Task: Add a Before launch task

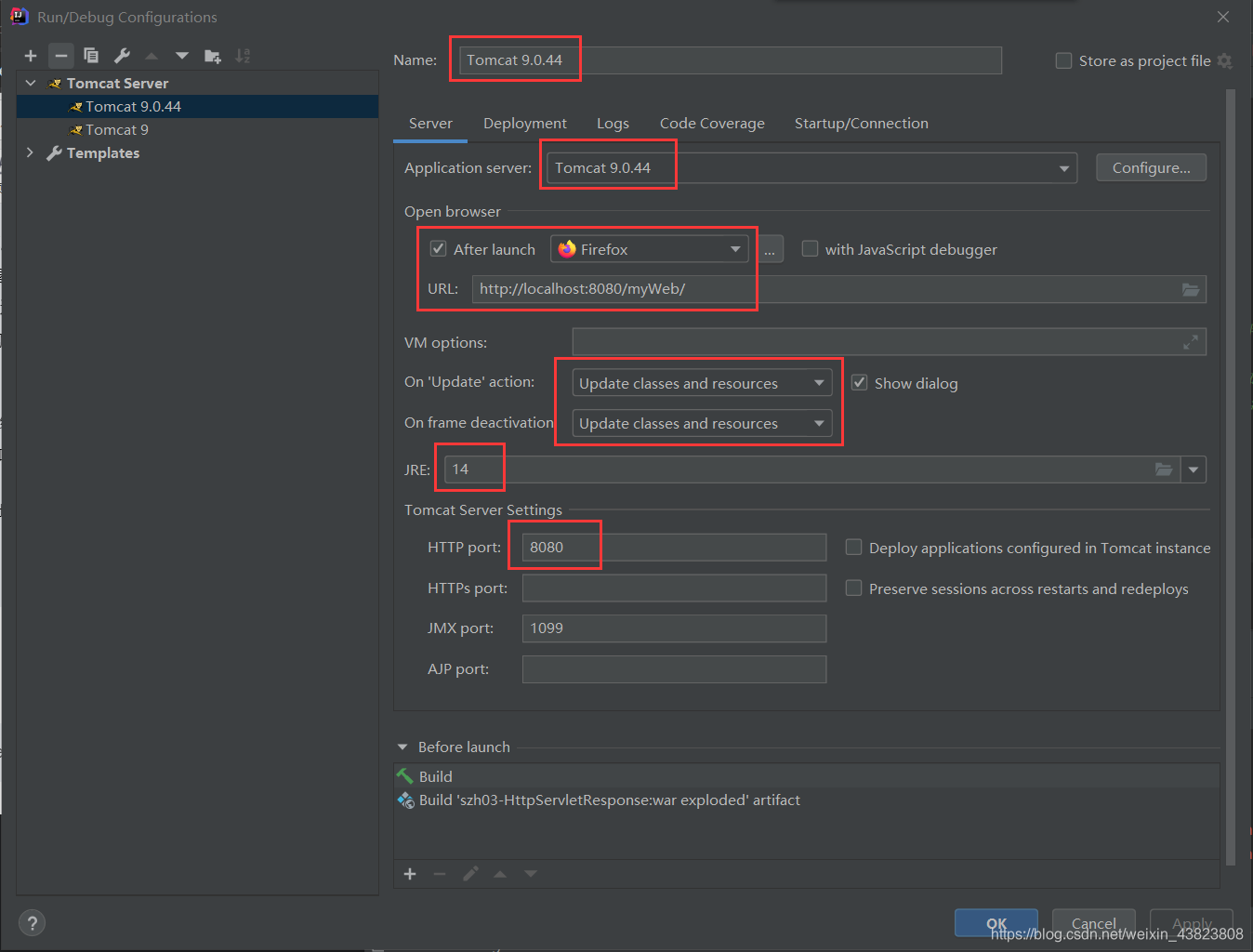Action: [410, 874]
